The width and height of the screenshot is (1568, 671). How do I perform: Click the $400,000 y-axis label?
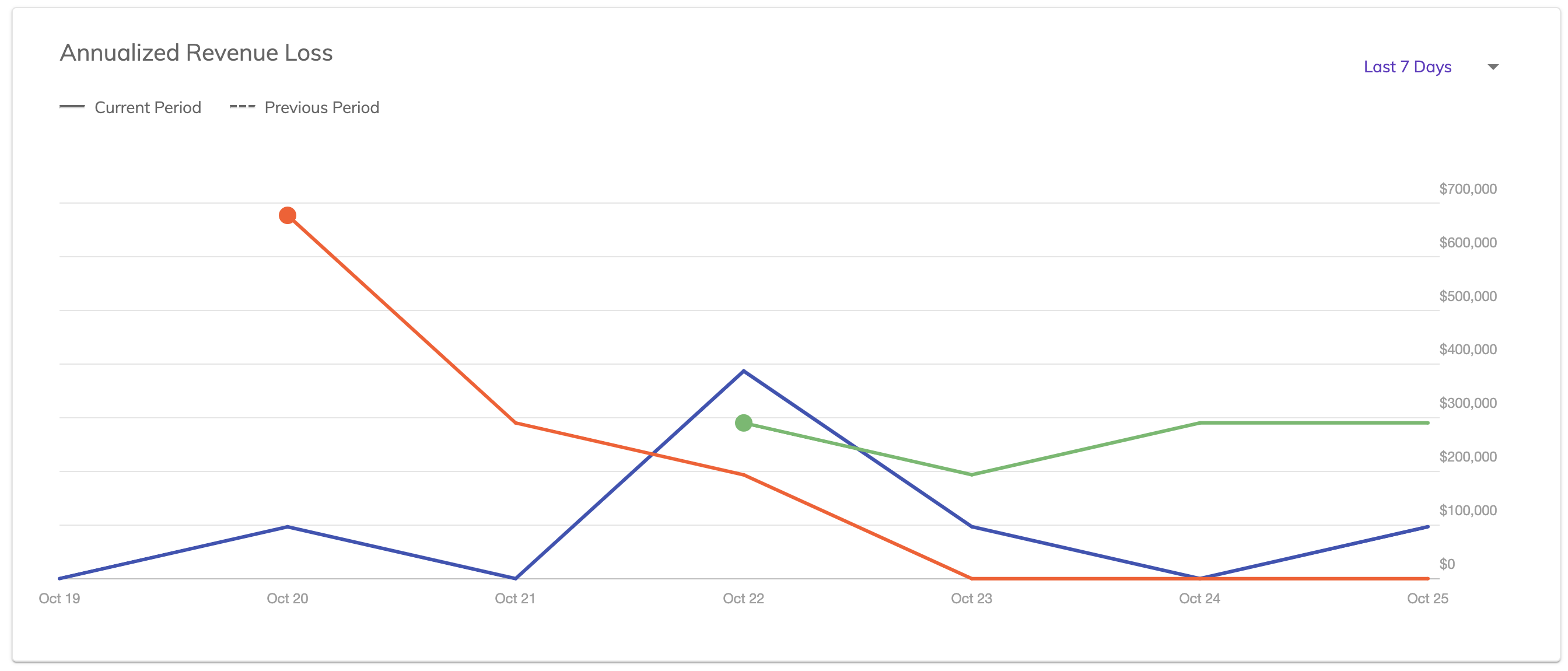[x=1467, y=350]
